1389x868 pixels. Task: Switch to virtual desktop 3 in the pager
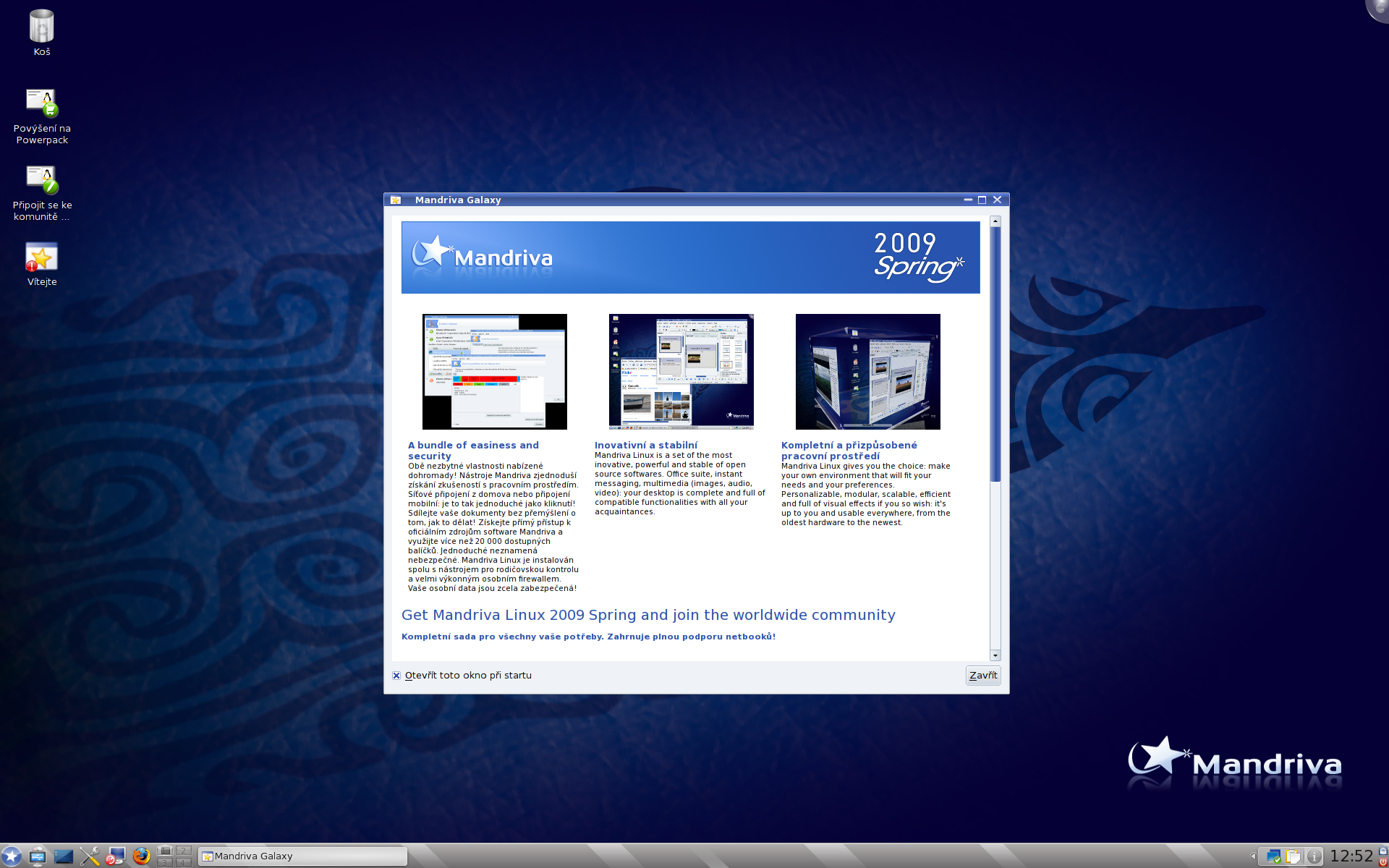click(165, 862)
